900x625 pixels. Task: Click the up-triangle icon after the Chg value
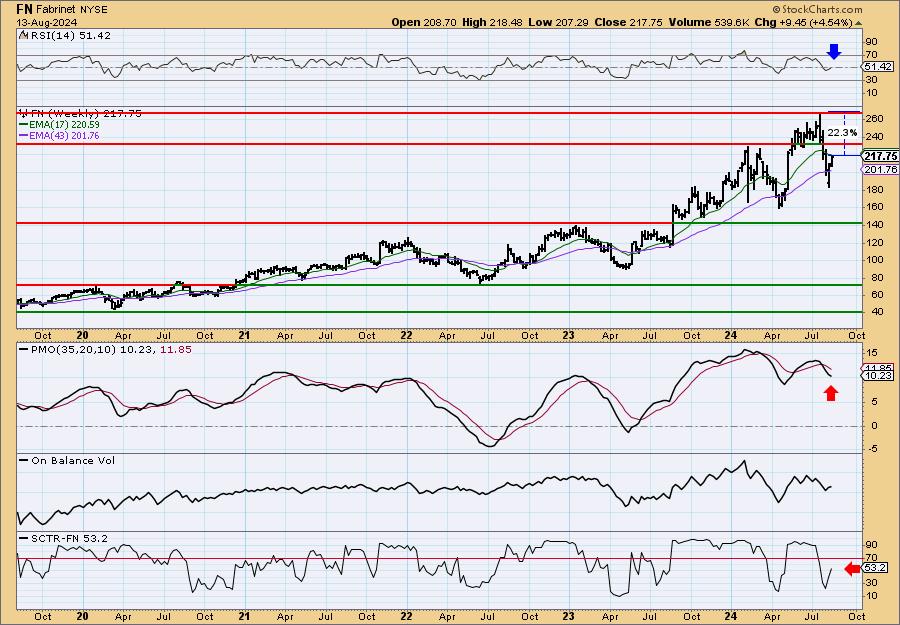(x=858, y=23)
